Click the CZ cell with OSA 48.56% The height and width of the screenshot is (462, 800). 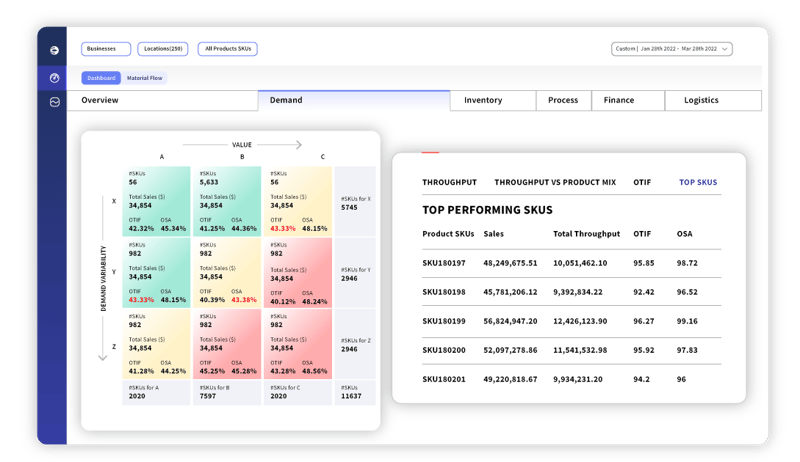[298, 344]
